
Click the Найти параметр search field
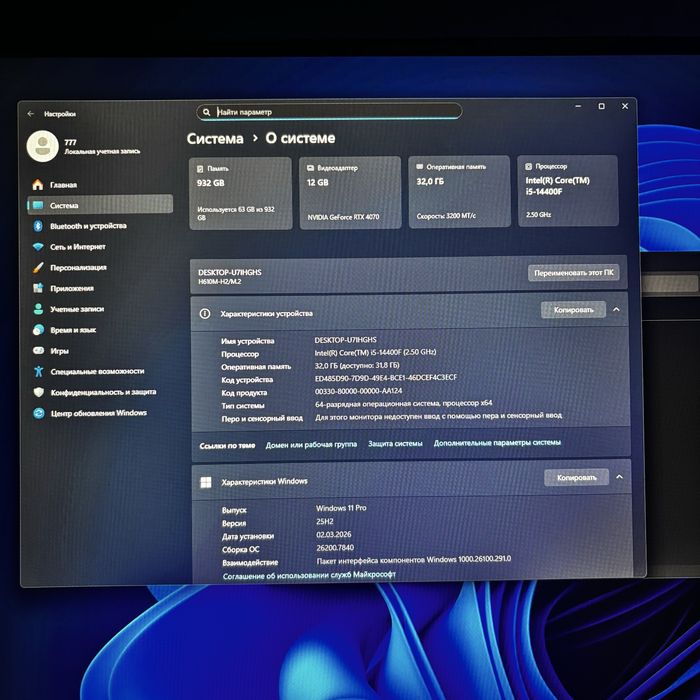click(329, 112)
